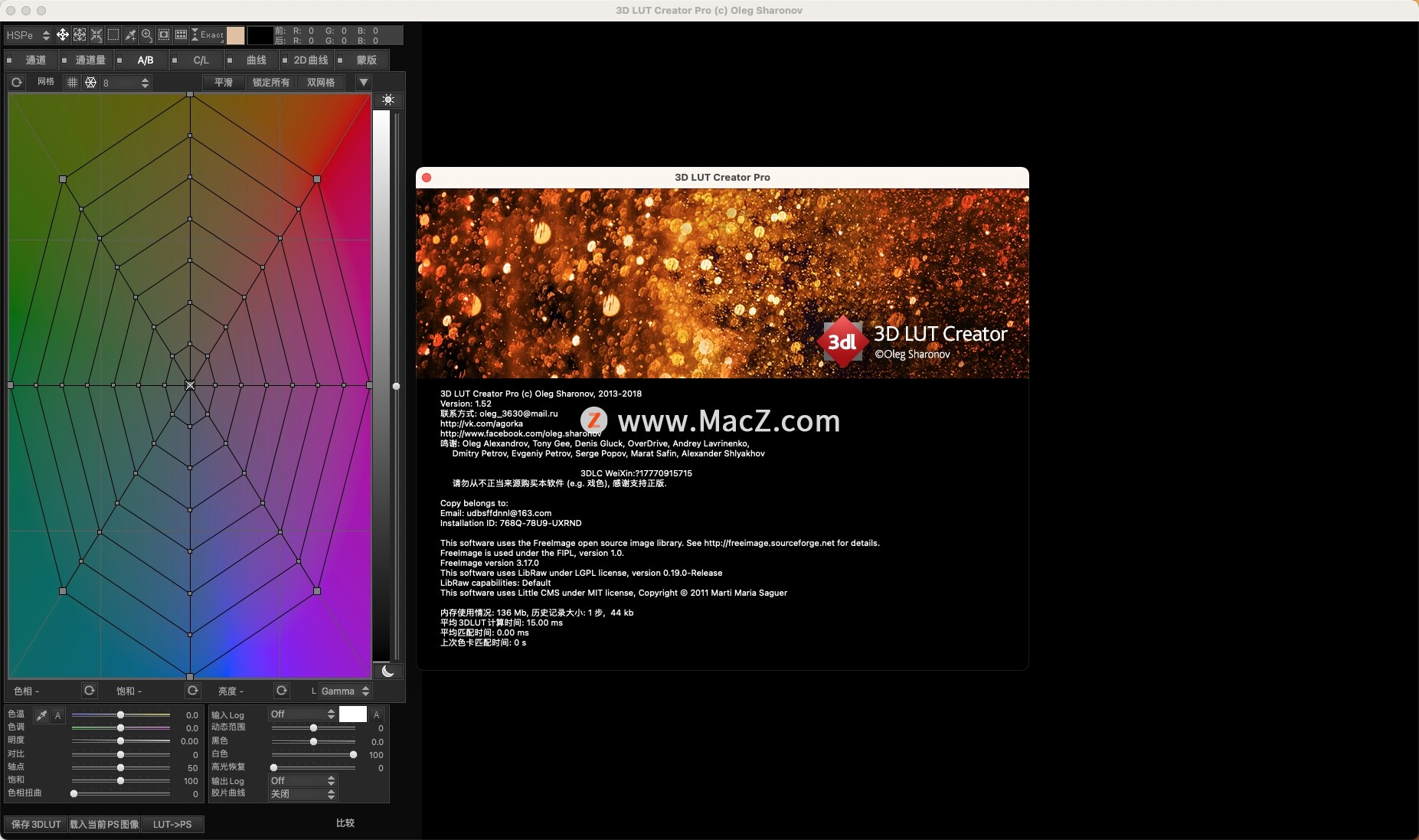Click the 比较 compare button
This screenshot has height=840, width=1419.
pos(345,823)
